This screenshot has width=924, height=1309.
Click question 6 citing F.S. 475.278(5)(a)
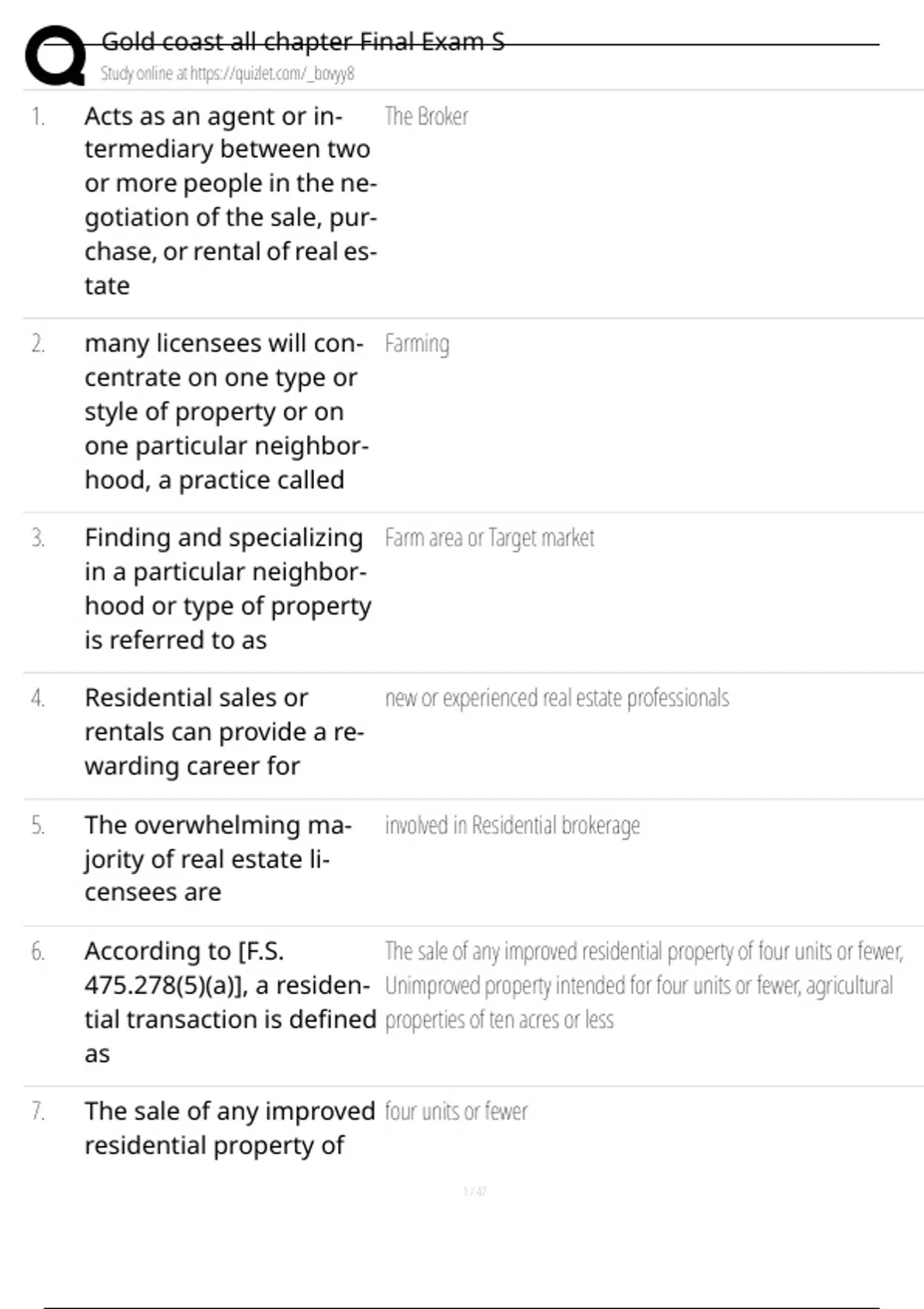click(x=230, y=1002)
